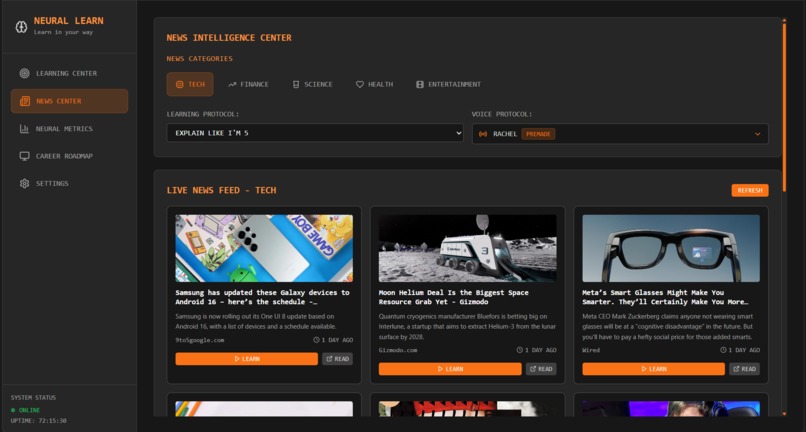Open the Meta smart glasses thumbnail
The image size is (806, 432).
[x=671, y=248]
